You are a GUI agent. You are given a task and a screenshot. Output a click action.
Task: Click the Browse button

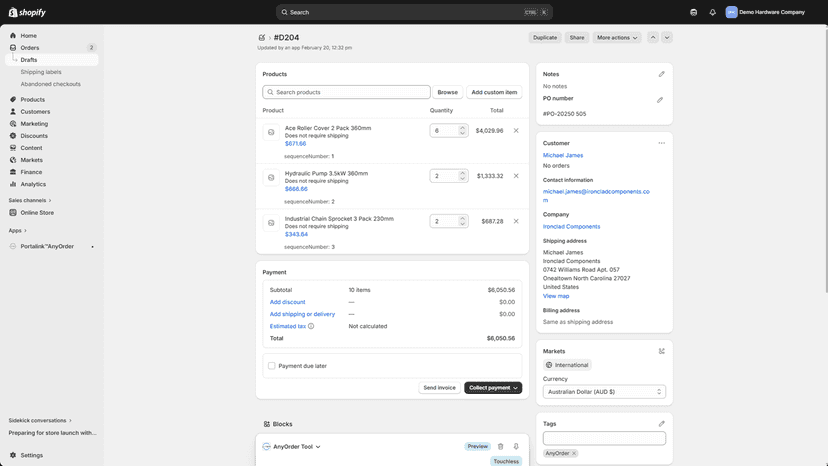point(447,92)
